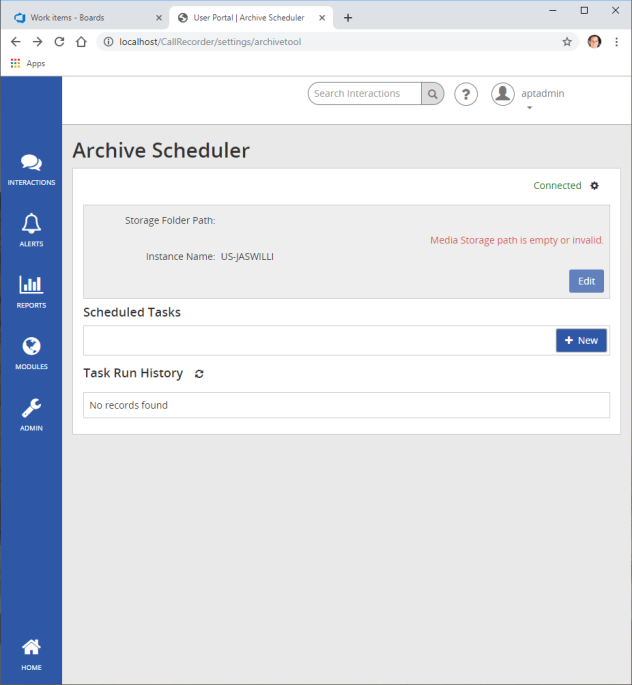The width and height of the screenshot is (632, 685).
Task: Click the settings gear next to Connected
Action: (595, 186)
